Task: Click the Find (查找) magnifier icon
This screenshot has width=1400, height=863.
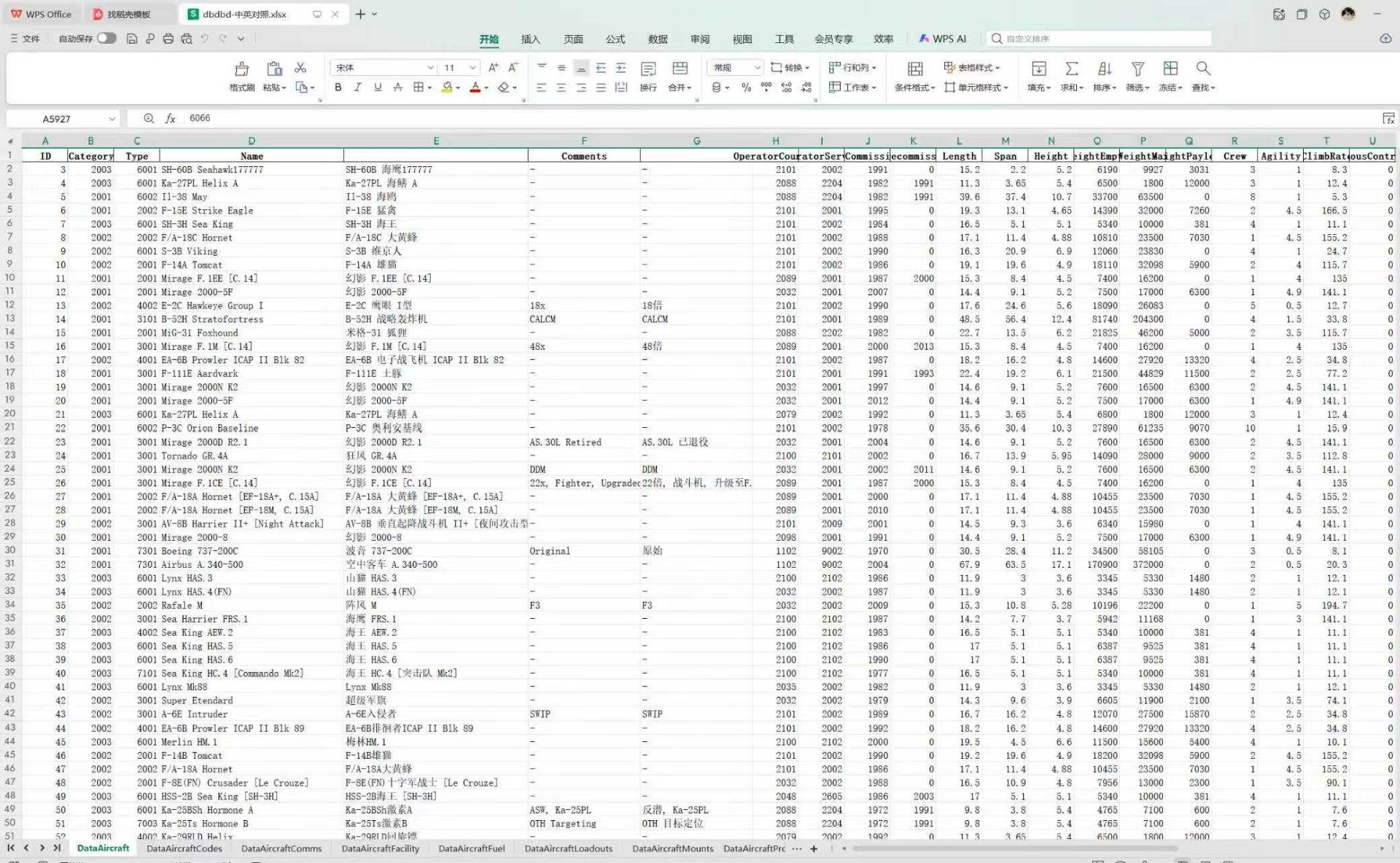Action: (1202, 69)
